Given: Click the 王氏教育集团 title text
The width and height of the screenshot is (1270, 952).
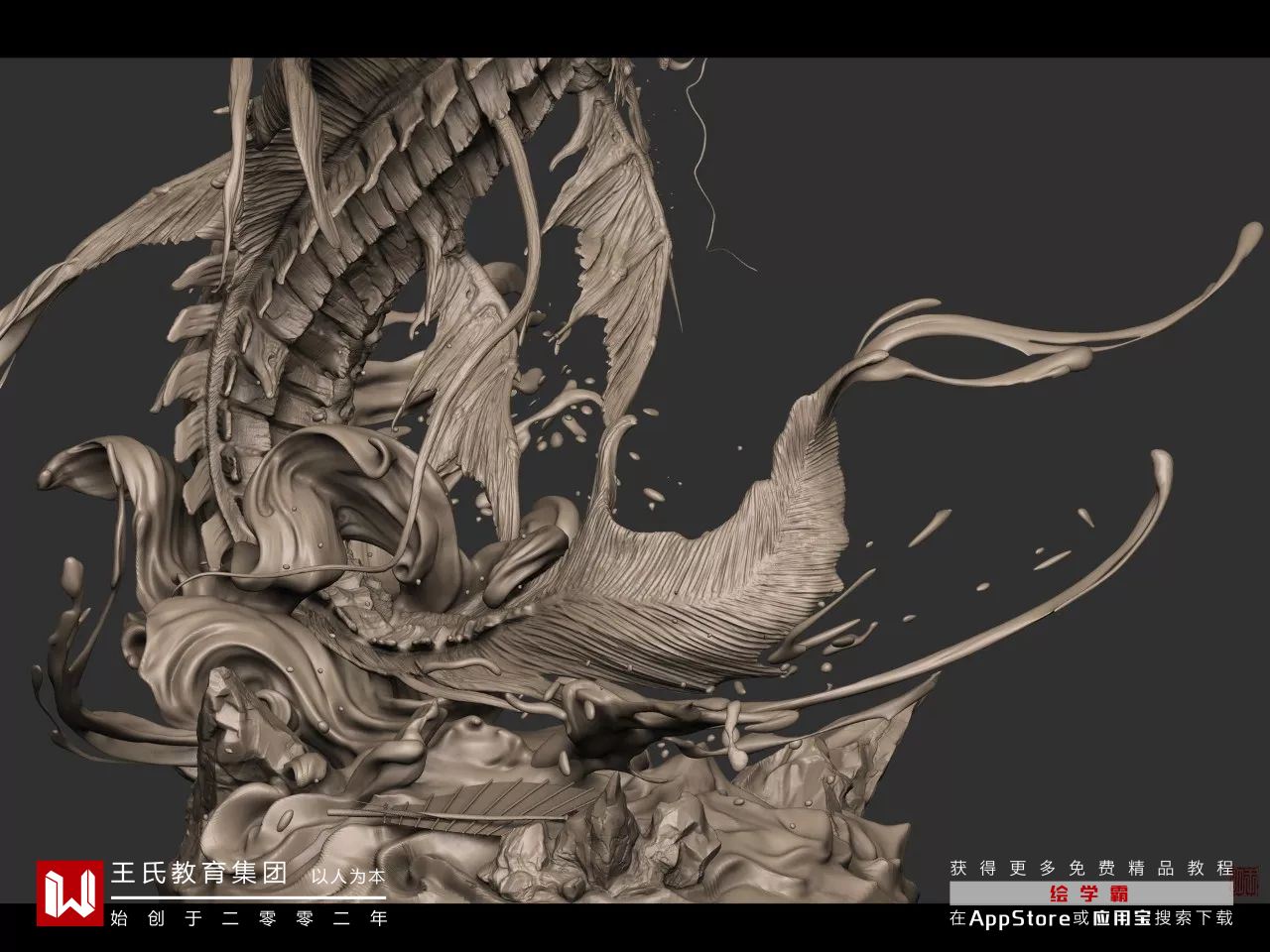Looking at the screenshot, I should pos(199,874).
